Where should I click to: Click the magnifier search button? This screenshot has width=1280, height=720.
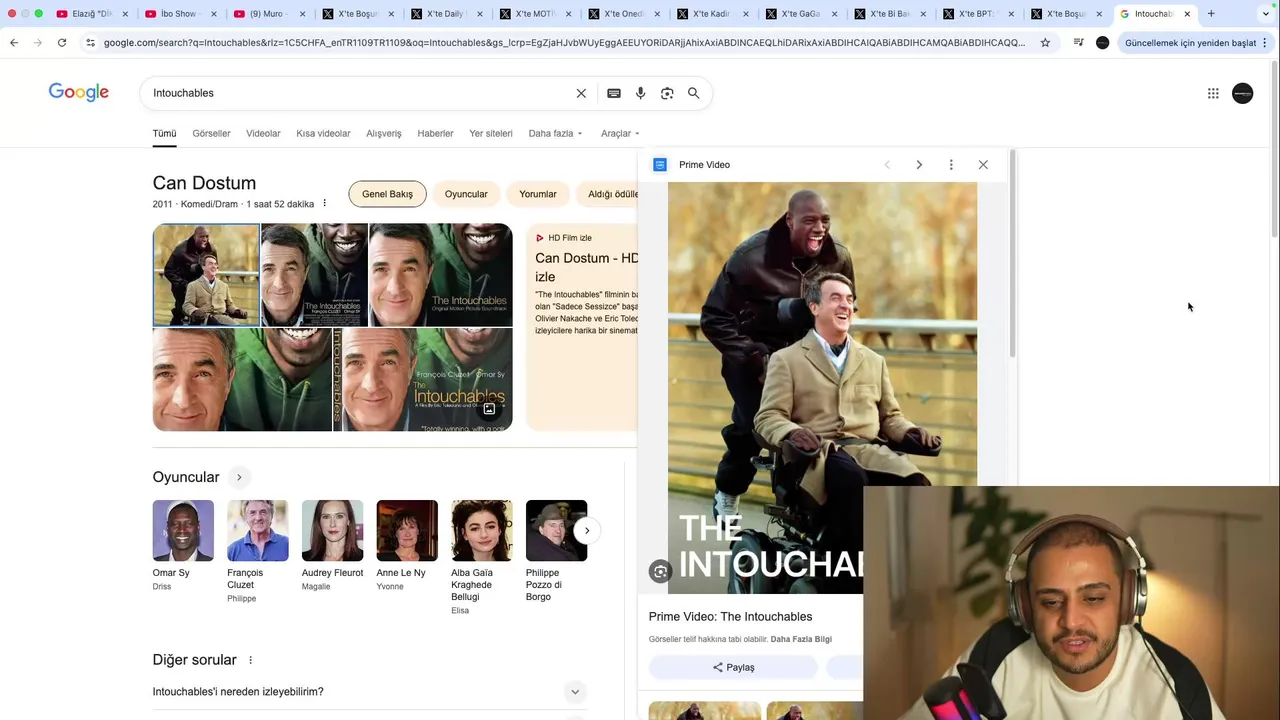(694, 93)
